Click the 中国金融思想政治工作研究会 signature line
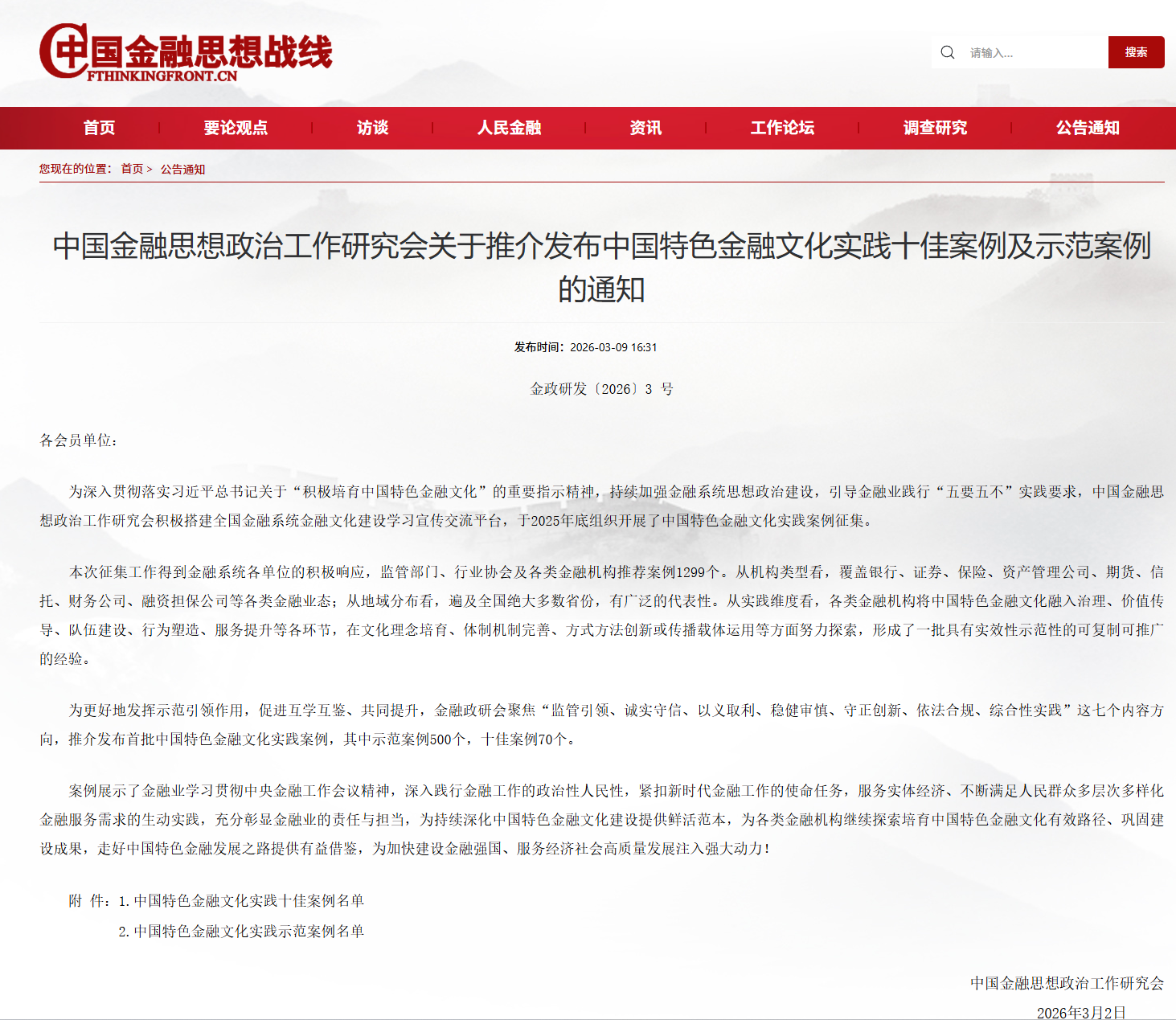The width and height of the screenshot is (1176, 1020). 1066,983
